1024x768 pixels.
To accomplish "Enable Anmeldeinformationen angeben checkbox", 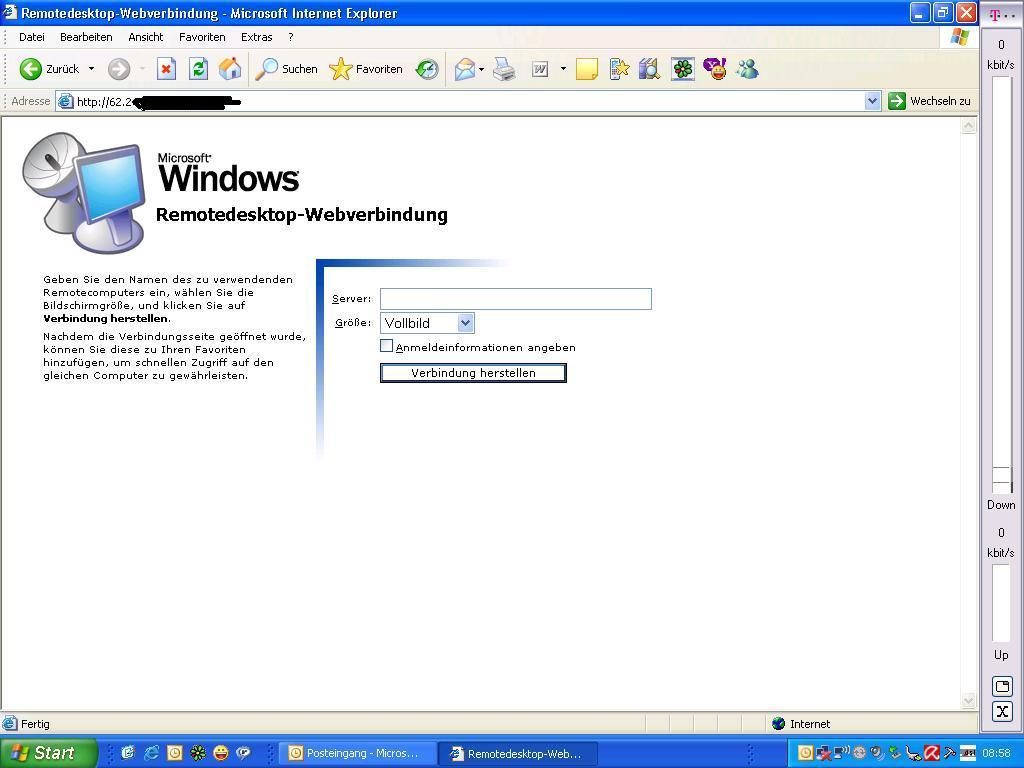I will pos(387,346).
